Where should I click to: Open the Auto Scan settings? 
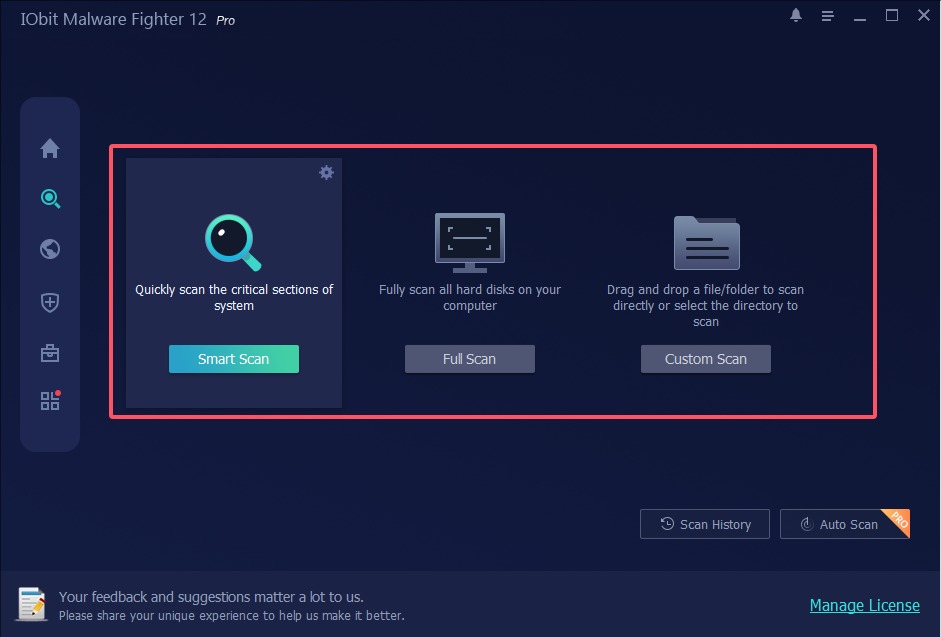[844, 524]
